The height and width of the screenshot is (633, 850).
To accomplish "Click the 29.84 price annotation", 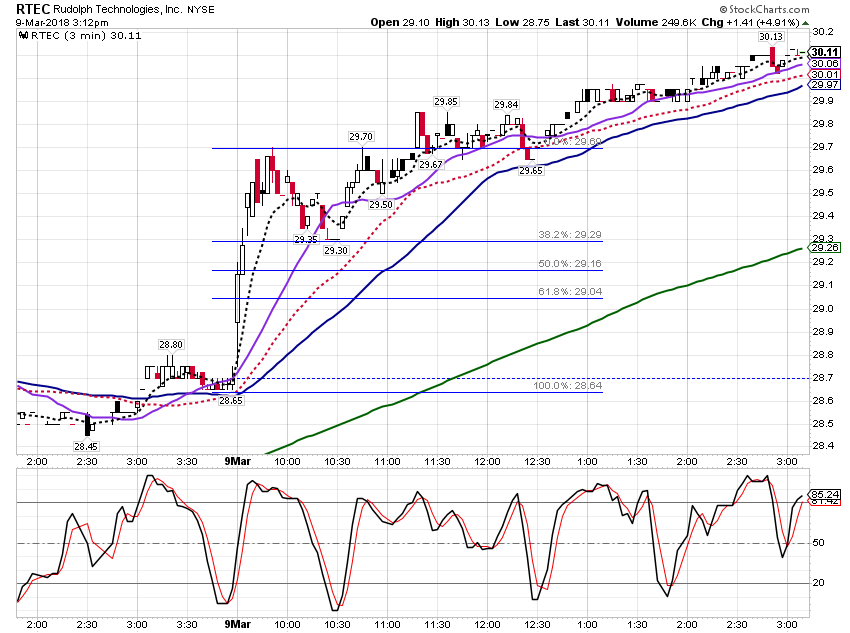I will [506, 105].
